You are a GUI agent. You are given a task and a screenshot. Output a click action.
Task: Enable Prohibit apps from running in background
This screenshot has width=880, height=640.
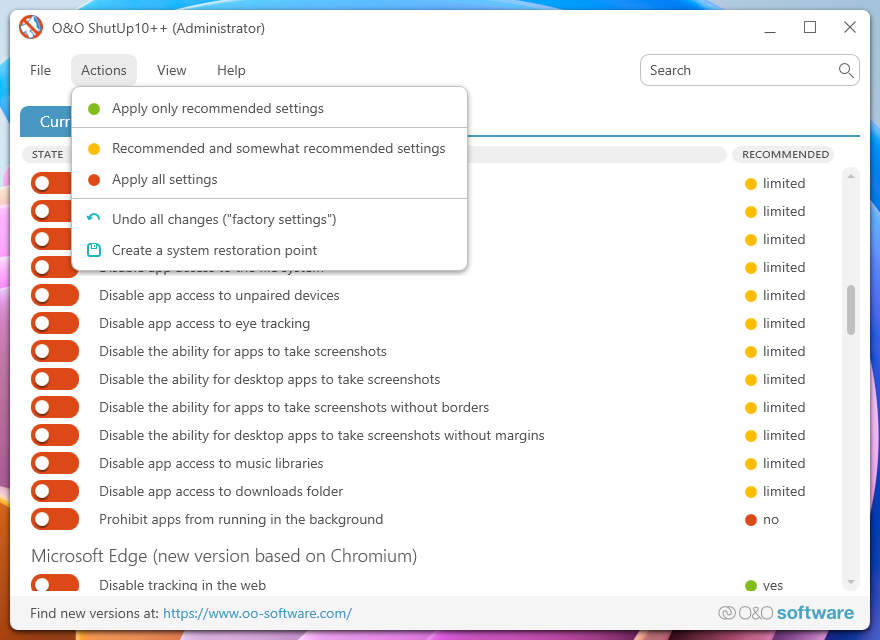pos(54,519)
